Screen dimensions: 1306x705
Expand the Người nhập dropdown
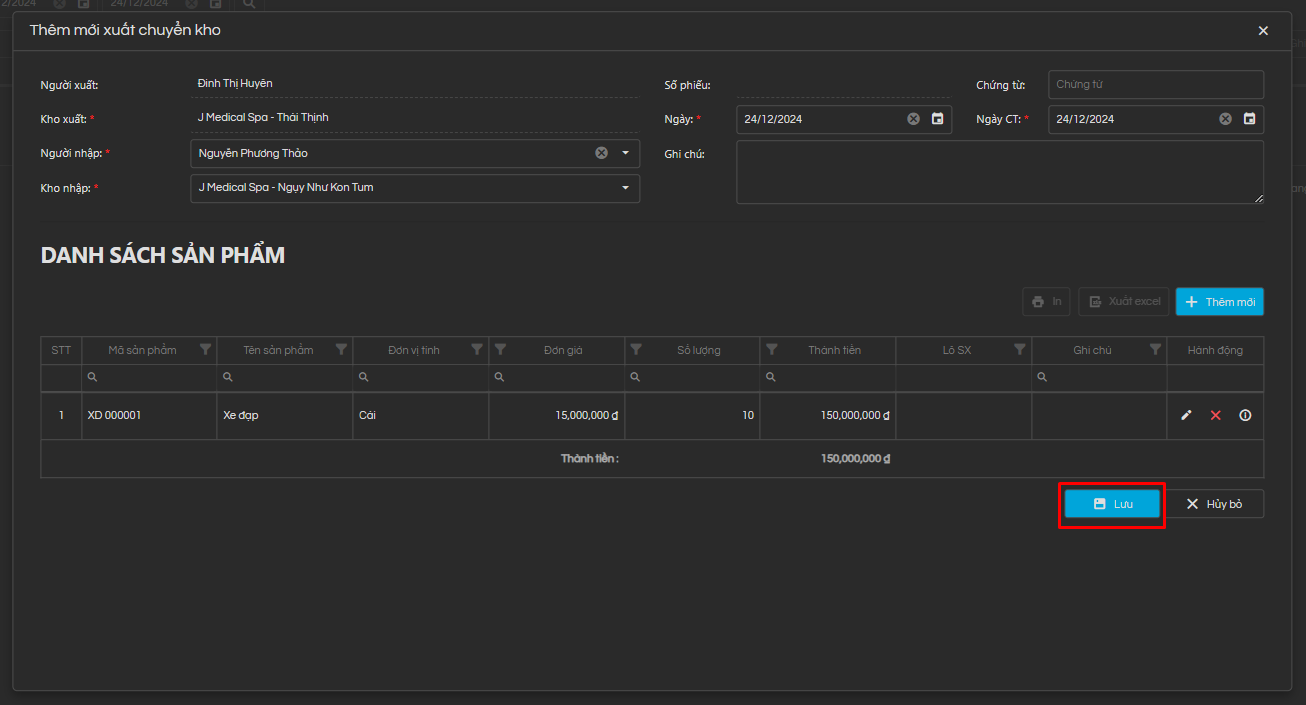pos(626,153)
